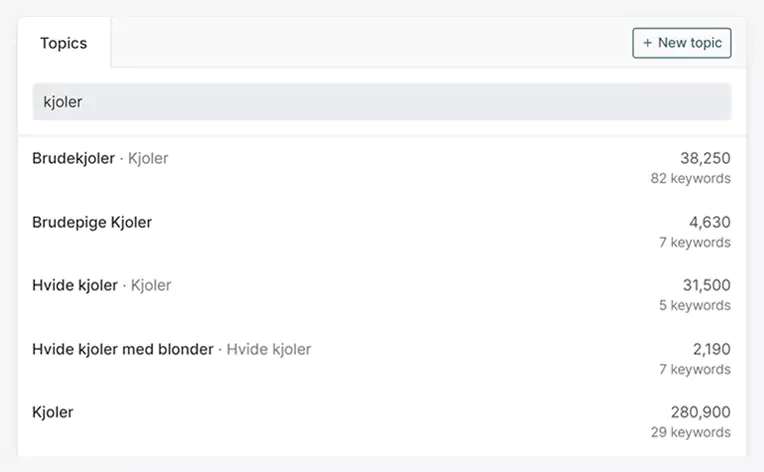Select the Brudepige Kjoler topic
764x472 pixels.
(92, 222)
